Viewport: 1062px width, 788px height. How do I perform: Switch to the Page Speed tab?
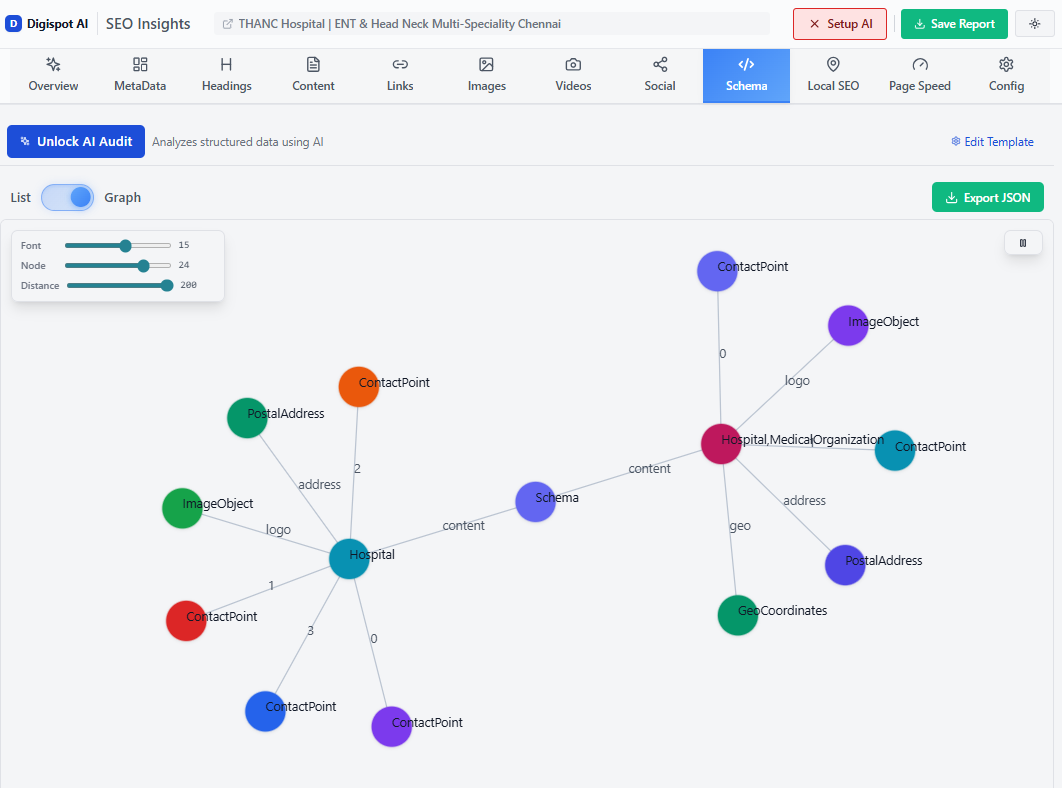pyautogui.click(x=919, y=75)
